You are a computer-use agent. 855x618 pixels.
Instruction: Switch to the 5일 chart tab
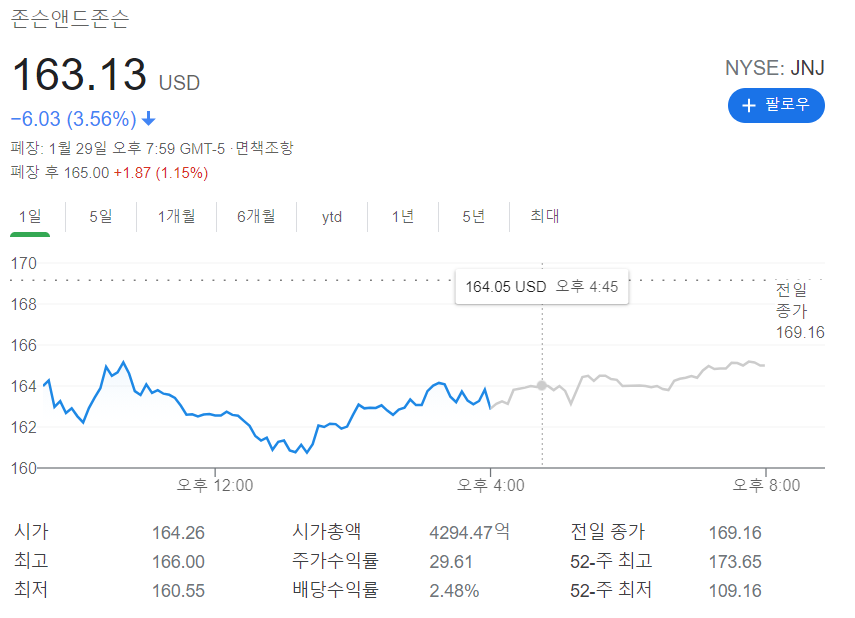pos(101,217)
